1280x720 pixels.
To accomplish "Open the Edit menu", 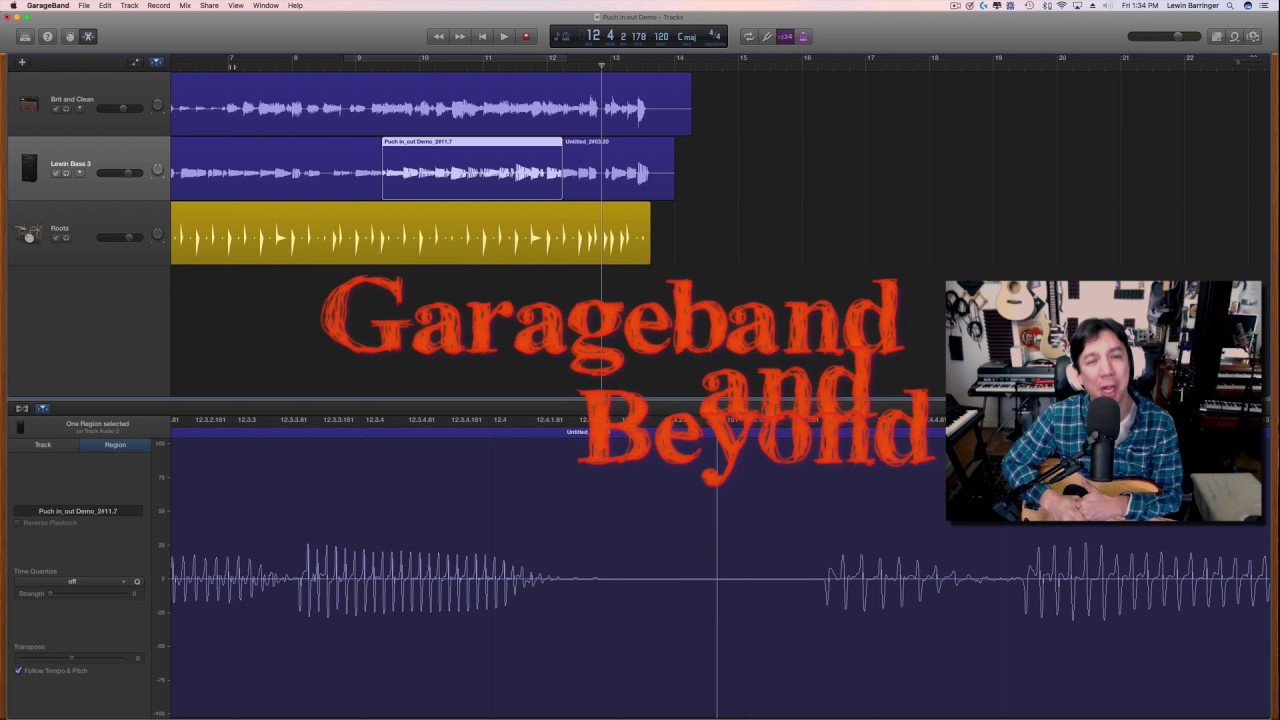I will tap(105, 6).
